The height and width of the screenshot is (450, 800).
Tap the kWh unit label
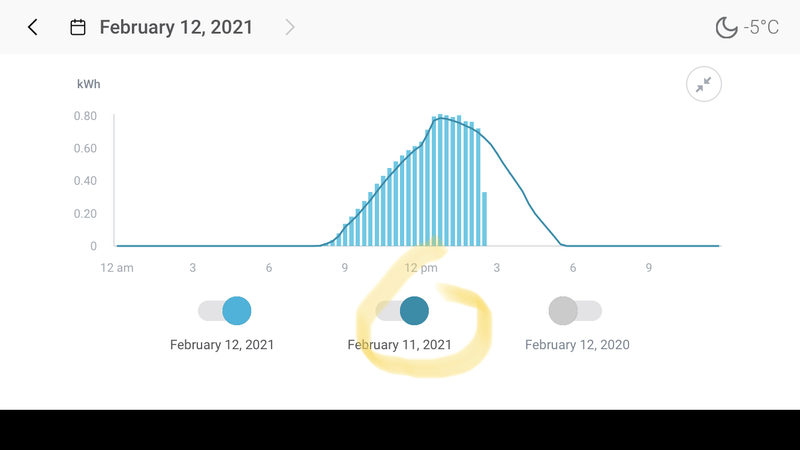point(88,84)
